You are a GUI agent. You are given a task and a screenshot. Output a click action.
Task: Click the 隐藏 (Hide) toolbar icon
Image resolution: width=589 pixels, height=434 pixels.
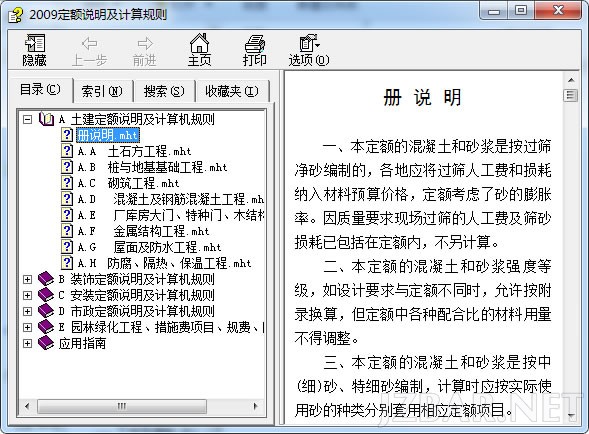tap(35, 43)
